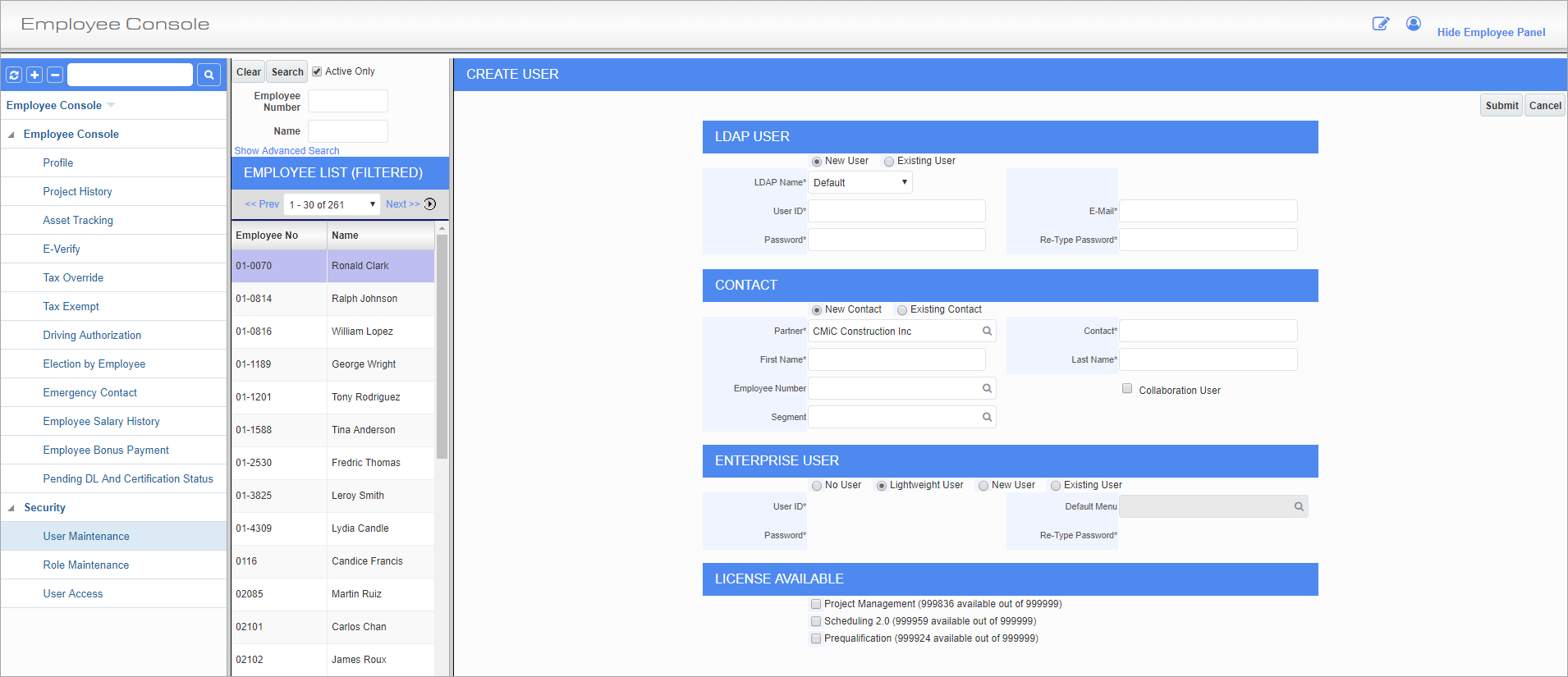The image size is (1568, 677).
Task: Click the Search button in the employee panel
Action: pyautogui.click(x=287, y=71)
